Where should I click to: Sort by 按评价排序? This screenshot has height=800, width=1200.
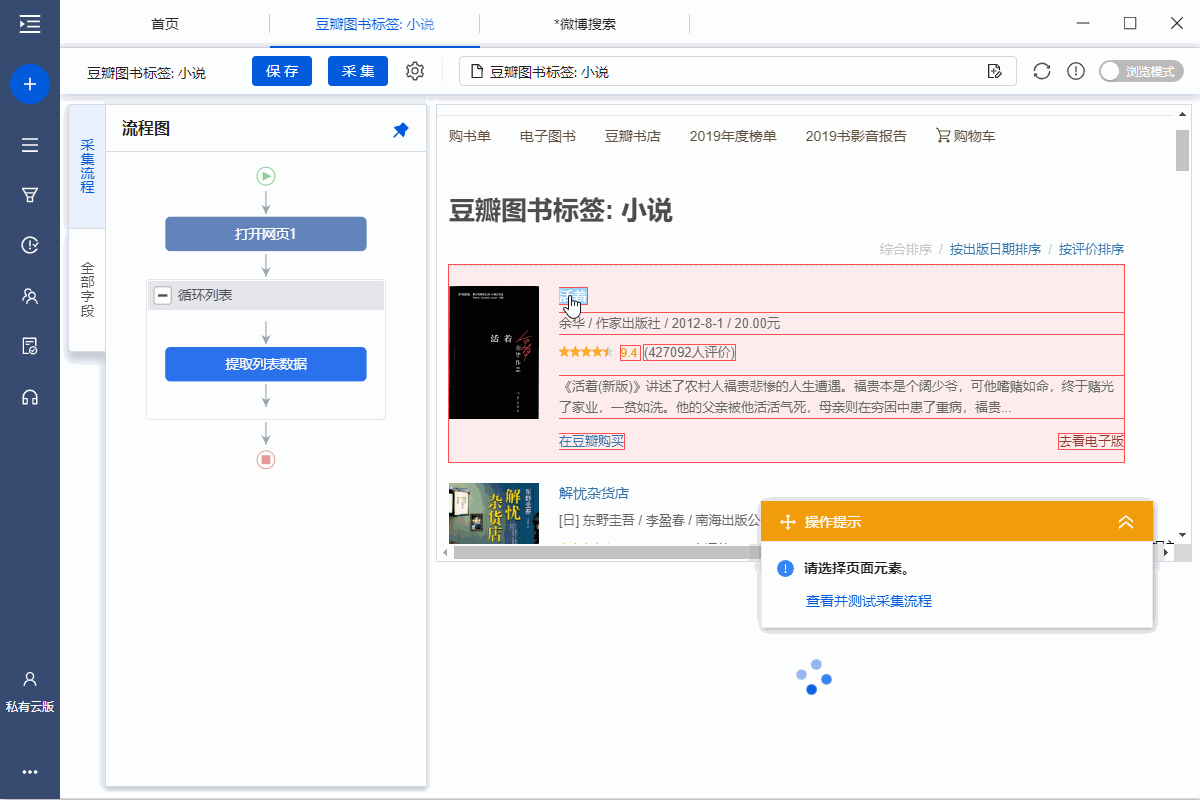1092,249
